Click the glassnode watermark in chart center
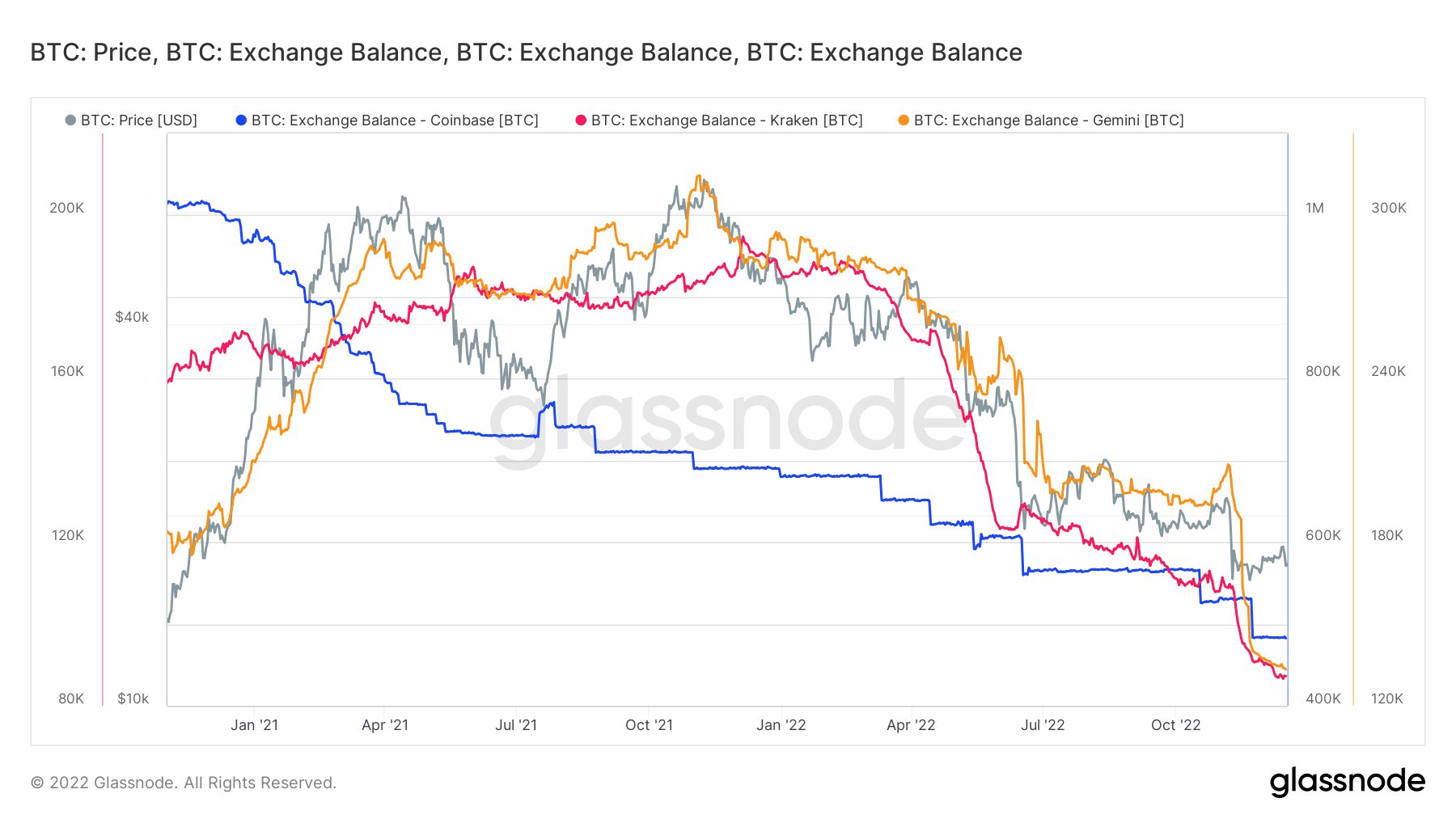1456x819 pixels. [x=726, y=420]
